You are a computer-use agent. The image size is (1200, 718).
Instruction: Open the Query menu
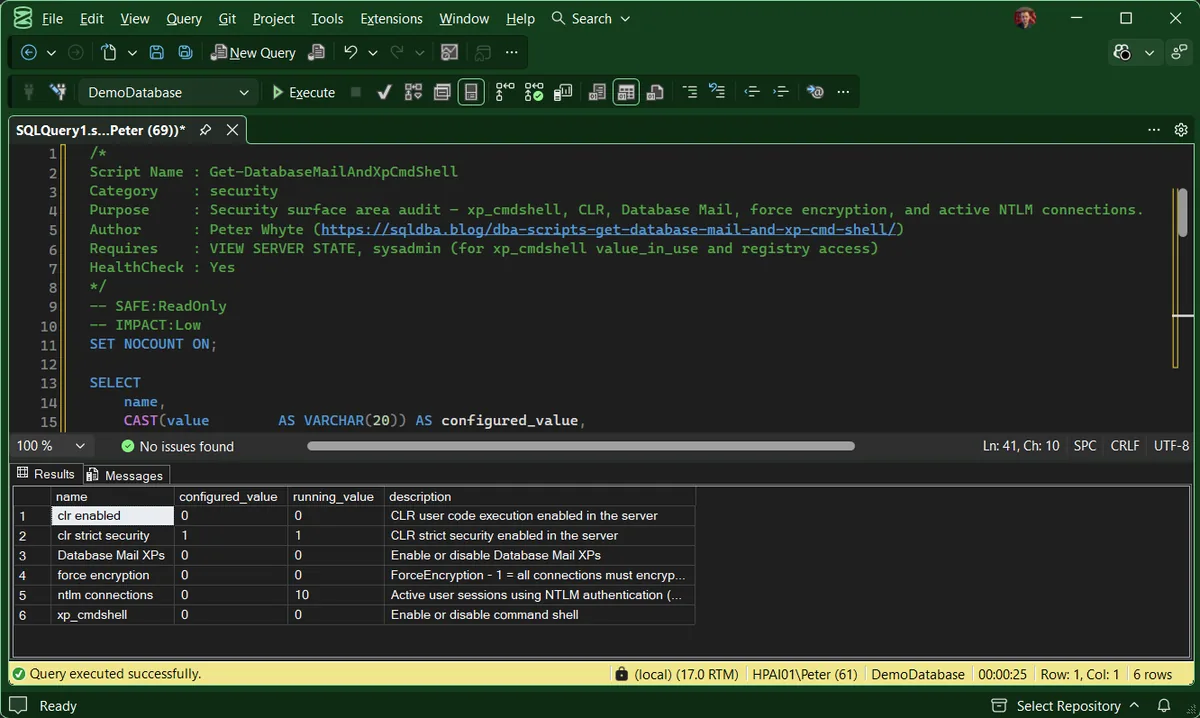(x=184, y=18)
